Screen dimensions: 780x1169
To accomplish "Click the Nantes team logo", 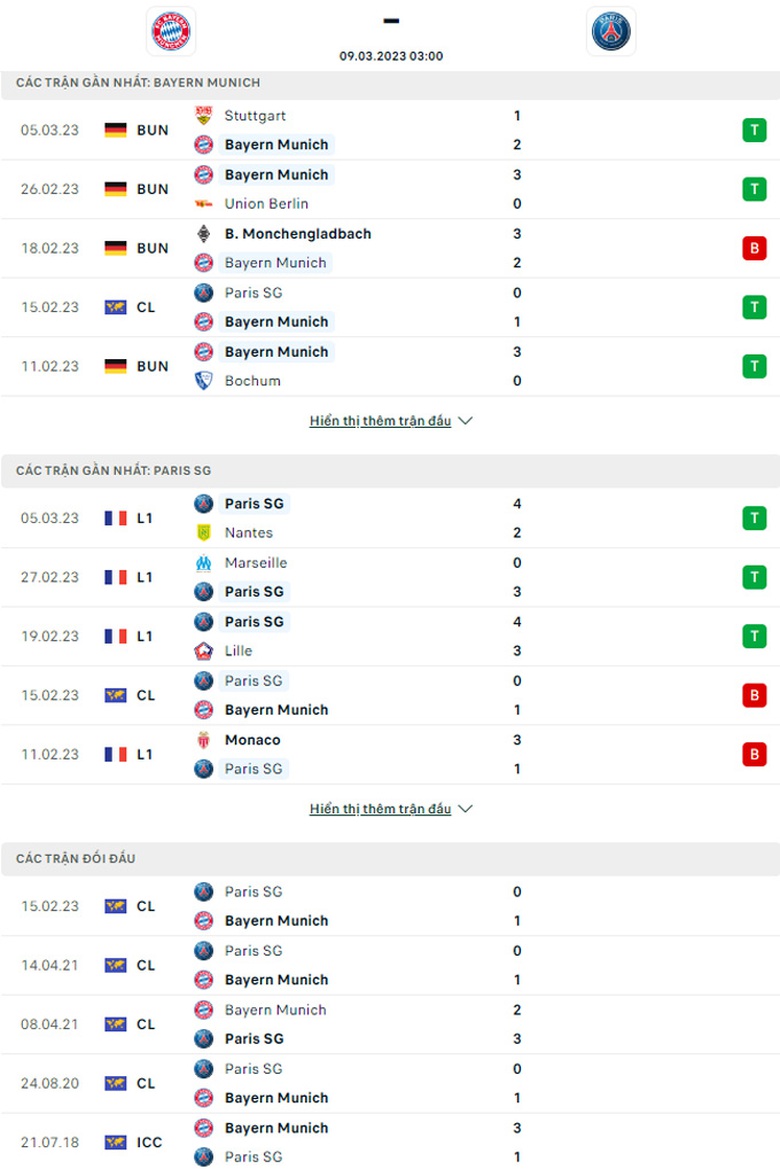I will 203,533.
